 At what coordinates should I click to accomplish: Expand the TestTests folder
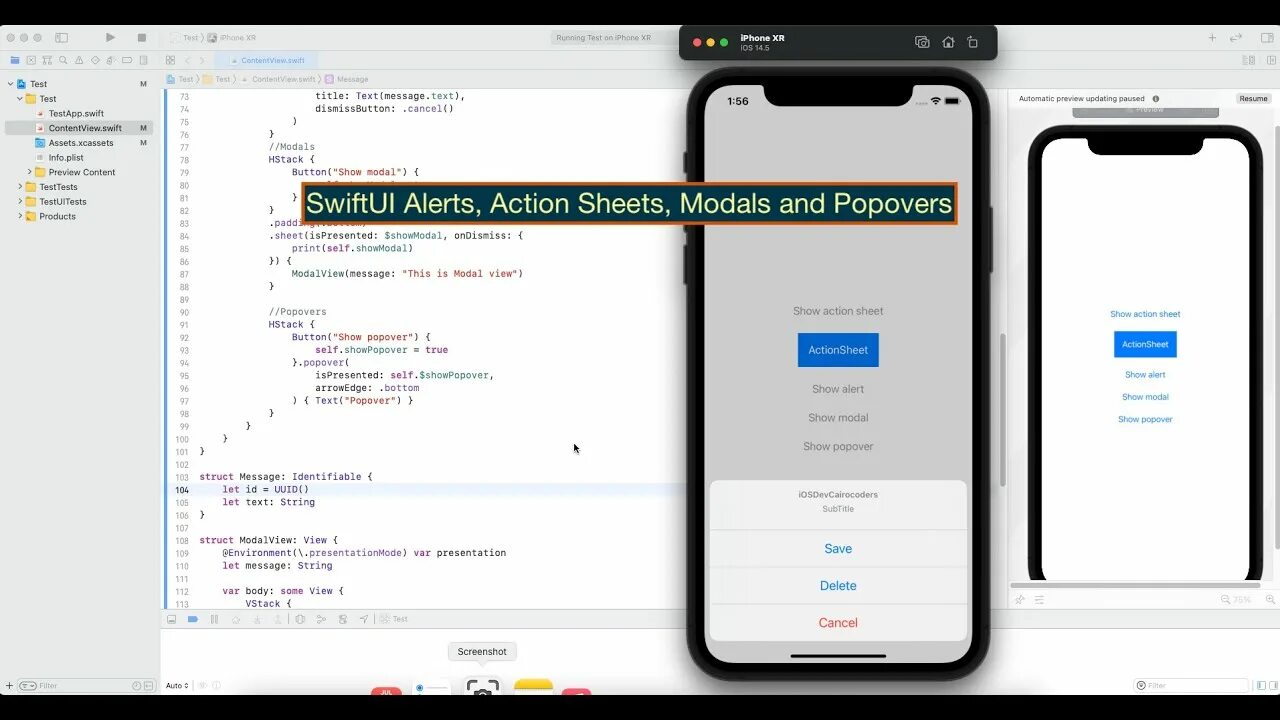coord(19,187)
